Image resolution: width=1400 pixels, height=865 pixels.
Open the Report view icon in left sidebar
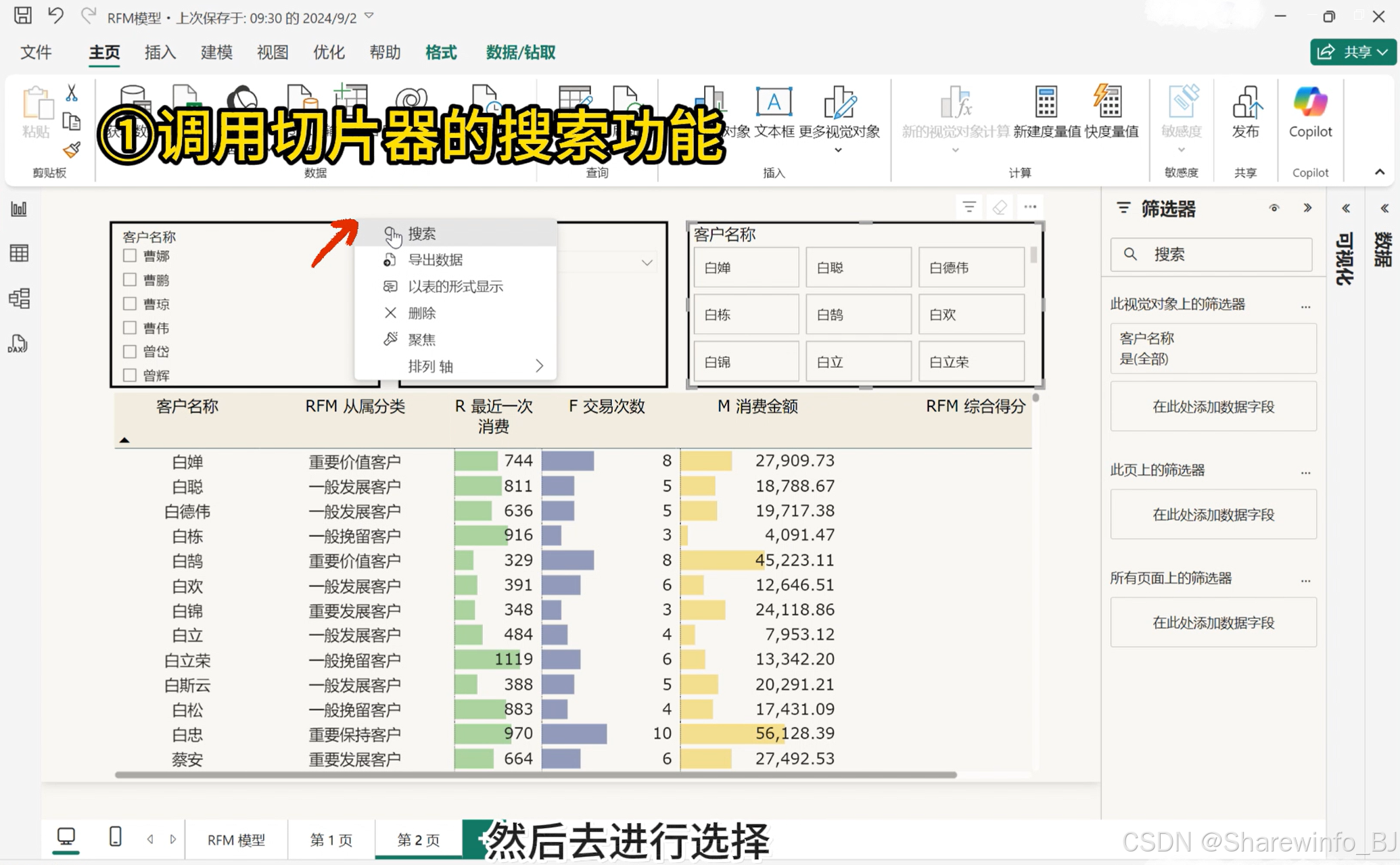tap(19, 209)
